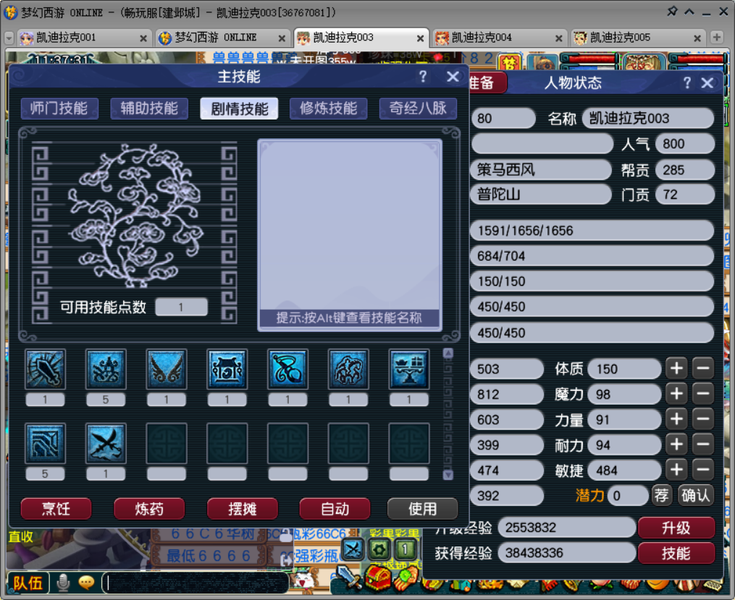Click the 自动 button
Viewport: 735px width, 600px height.
tap(335, 509)
